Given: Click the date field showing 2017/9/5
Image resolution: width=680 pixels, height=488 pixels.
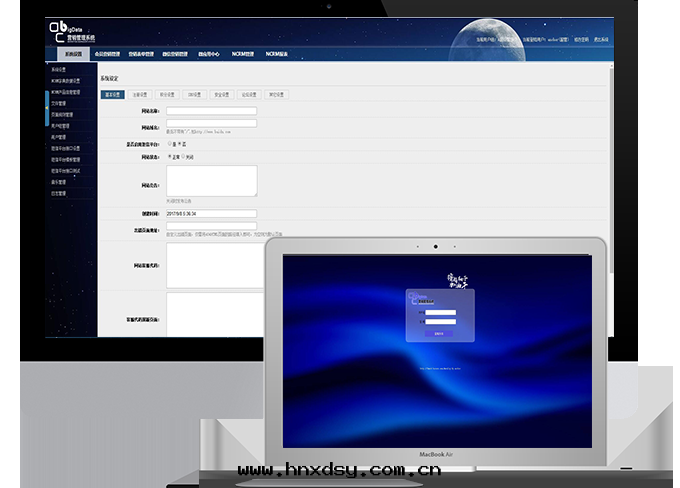Looking at the screenshot, I should point(211,213).
